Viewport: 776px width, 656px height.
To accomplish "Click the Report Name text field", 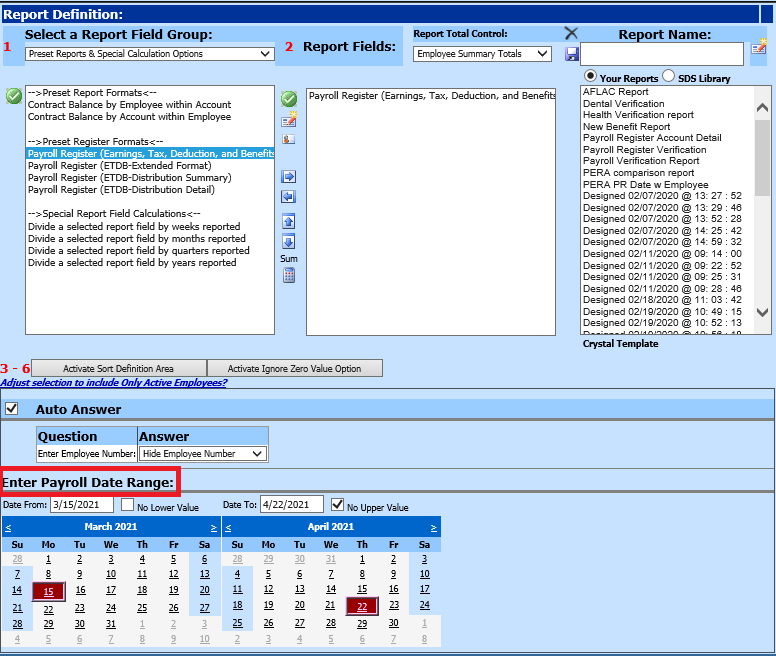I will [661, 53].
